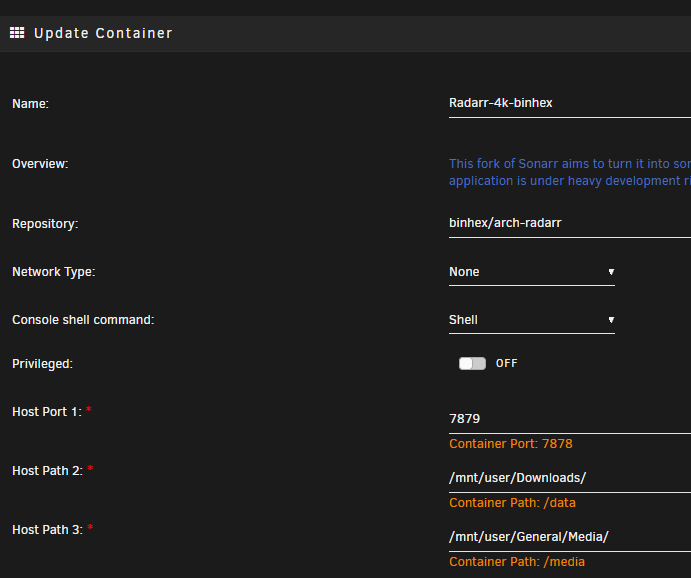The image size is (691, 578).
Task: Click the 'Update Container' heading
Action: pyautogui.click(x=103, y=33)
